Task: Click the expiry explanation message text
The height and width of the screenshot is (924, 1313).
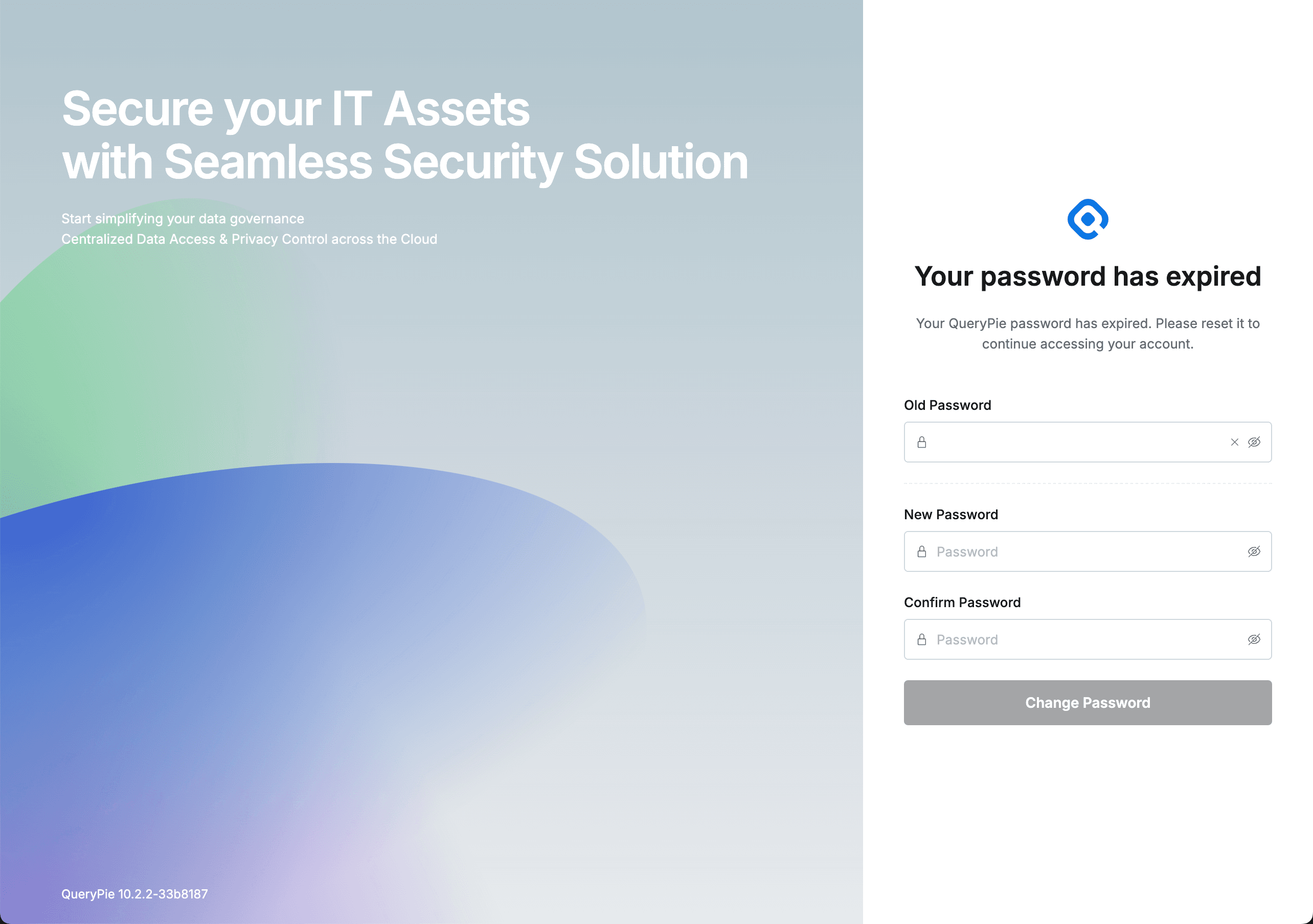Action: pyautogui.click(x=1088, y=333)
